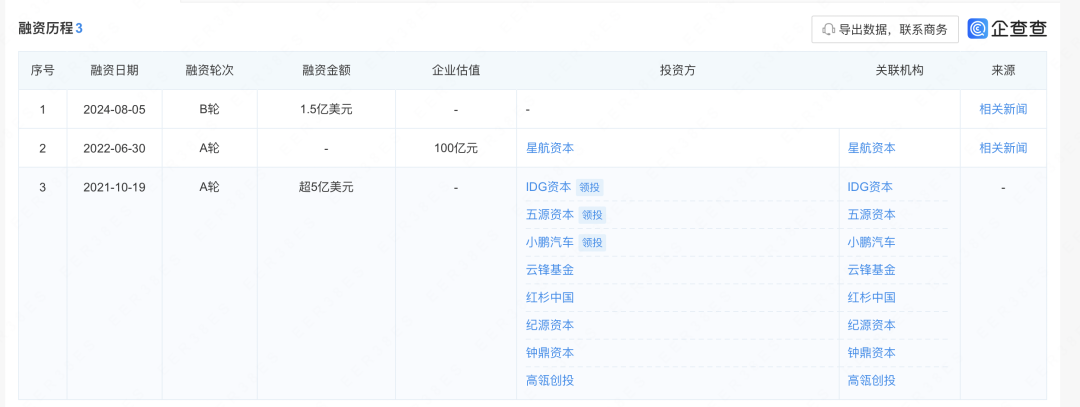Click the 融资日期 column header
Image resolution: width=1080 pixels, height=407 pixels.
pyautogui.click(x=114, y=70)
